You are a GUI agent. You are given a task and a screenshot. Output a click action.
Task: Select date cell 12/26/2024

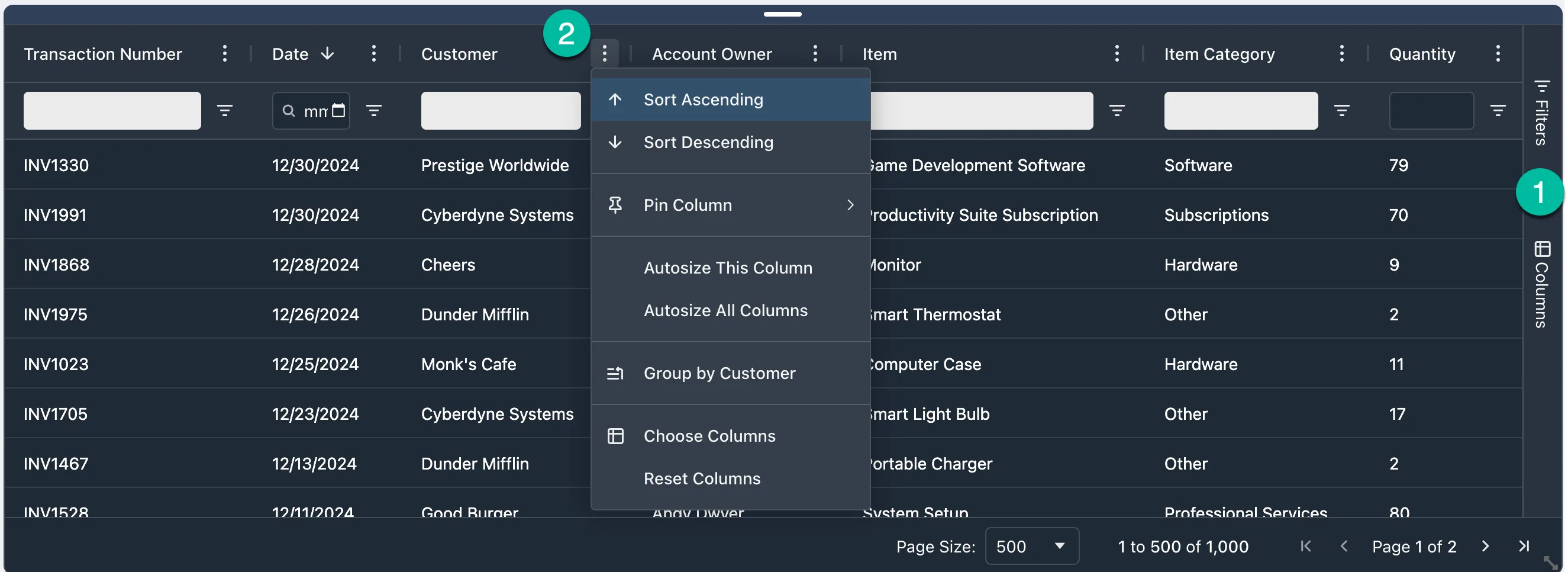315,314
